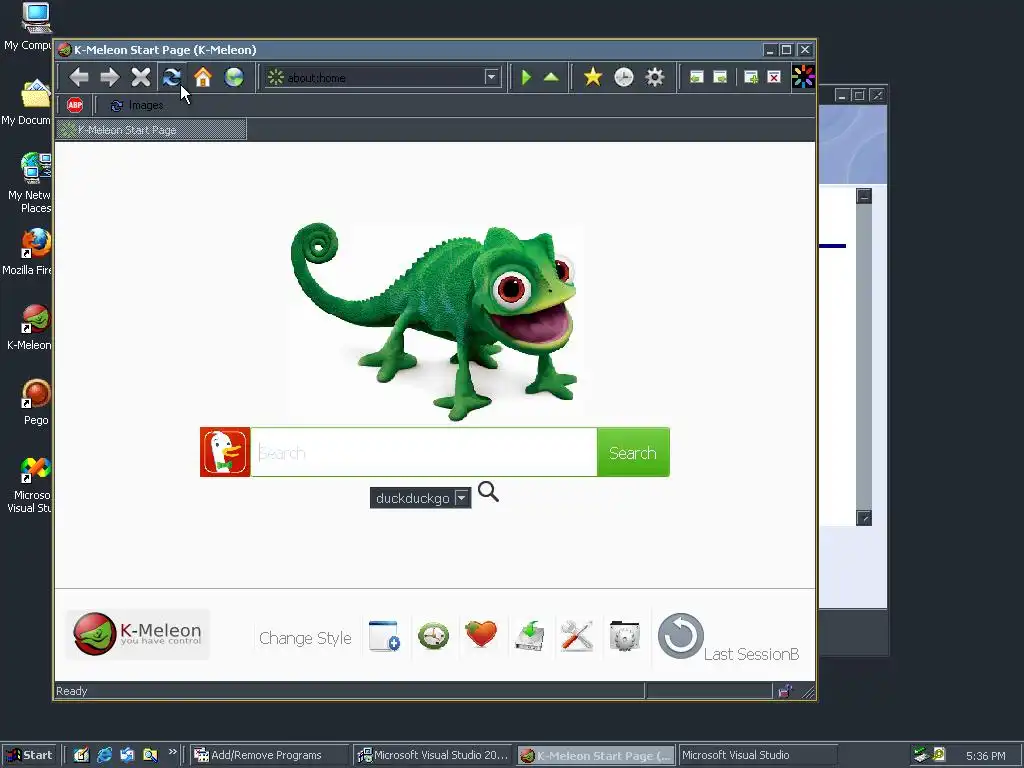Image resolution: width=1024 pixels, height=768 pixels.
Task: Expand the quick launch chevron
Action: pos(172,752)
